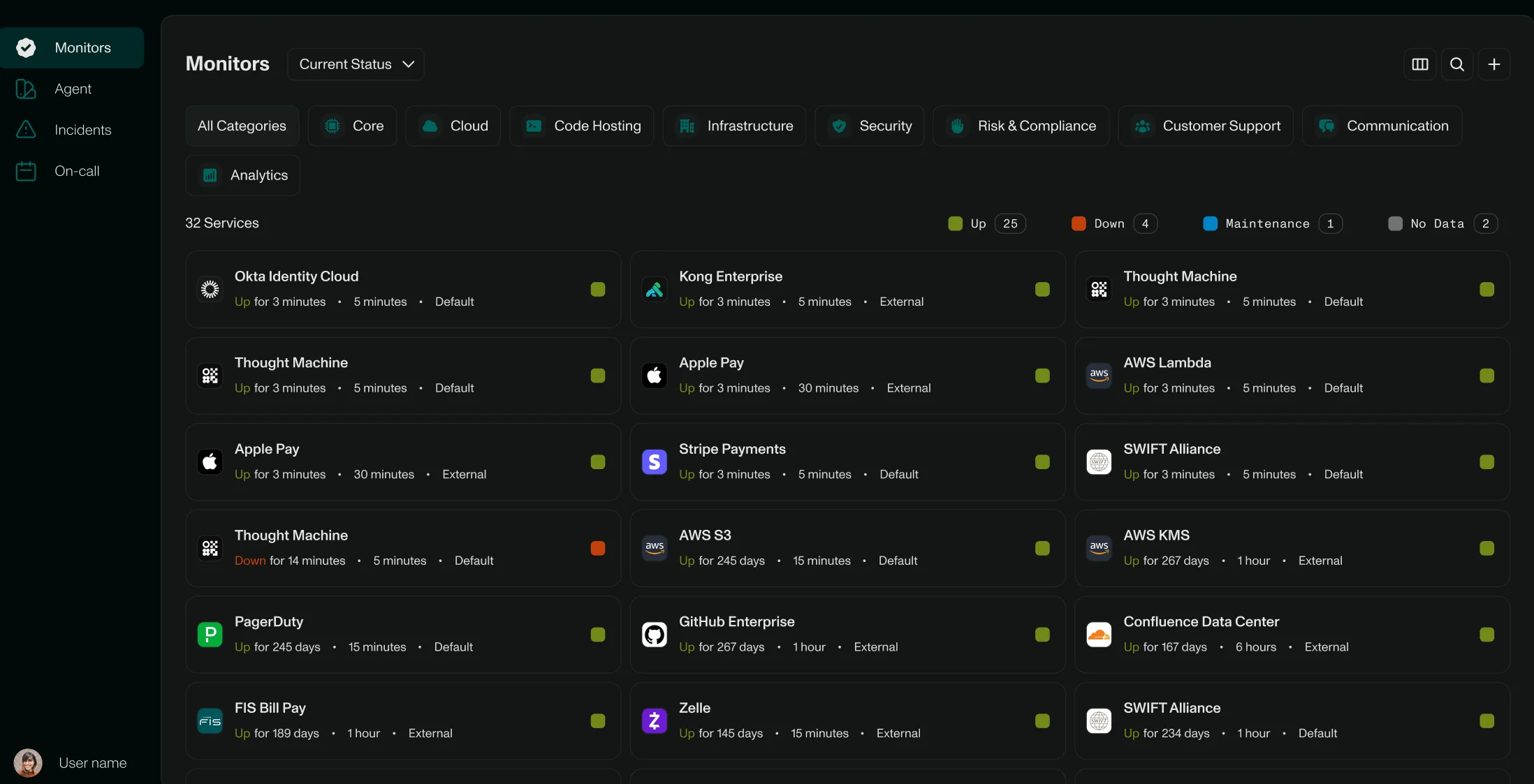Click the Stripe Payments logo icon

[x=655, y=461]
